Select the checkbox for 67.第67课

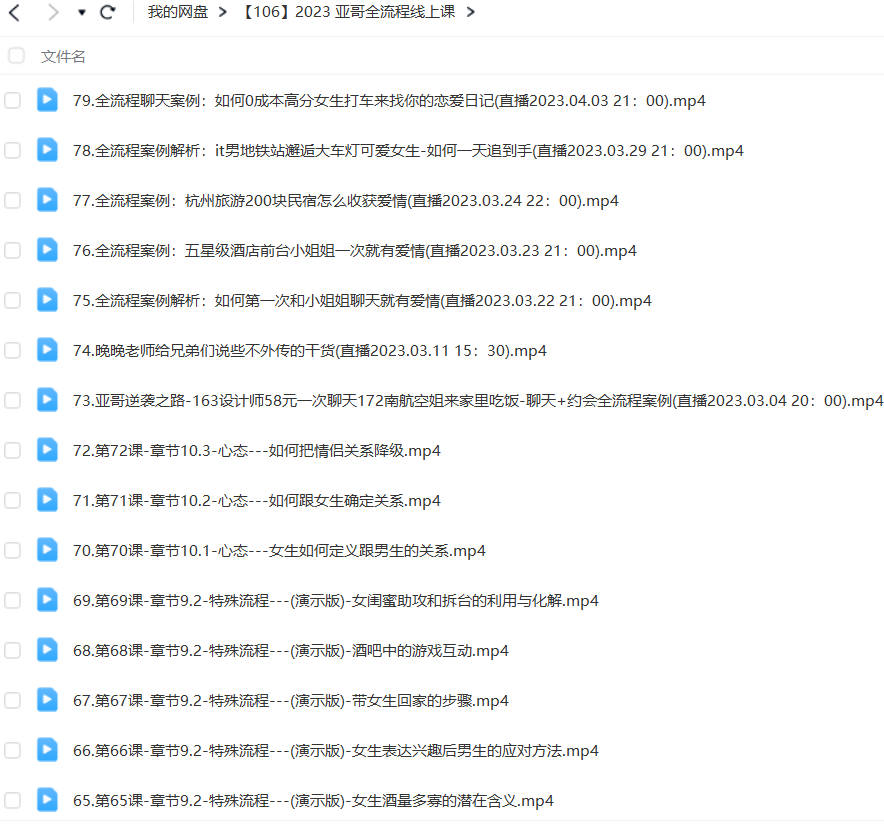(12, 700)
